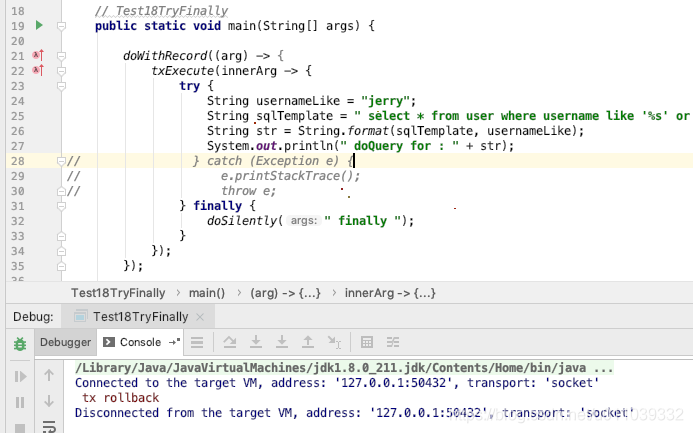The width and height of the screenshot is (693, 433).
Task: Click main() breadcrumb
Action: click(207, 293)
